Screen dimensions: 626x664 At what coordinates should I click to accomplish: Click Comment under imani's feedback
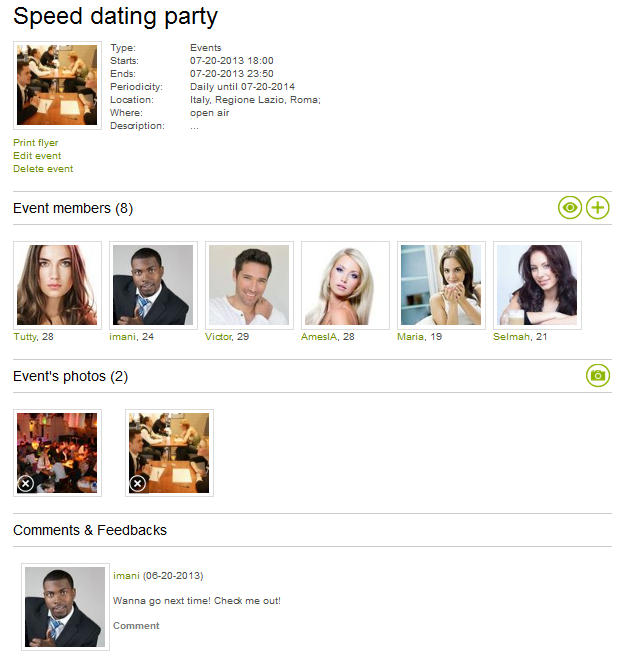(136, 625)
